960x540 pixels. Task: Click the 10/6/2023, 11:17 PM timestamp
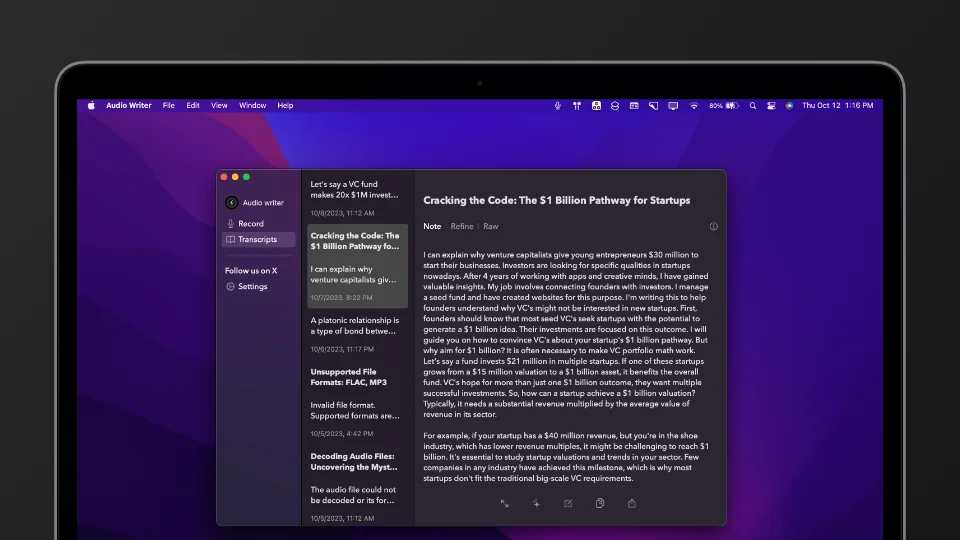click(342, 349)
